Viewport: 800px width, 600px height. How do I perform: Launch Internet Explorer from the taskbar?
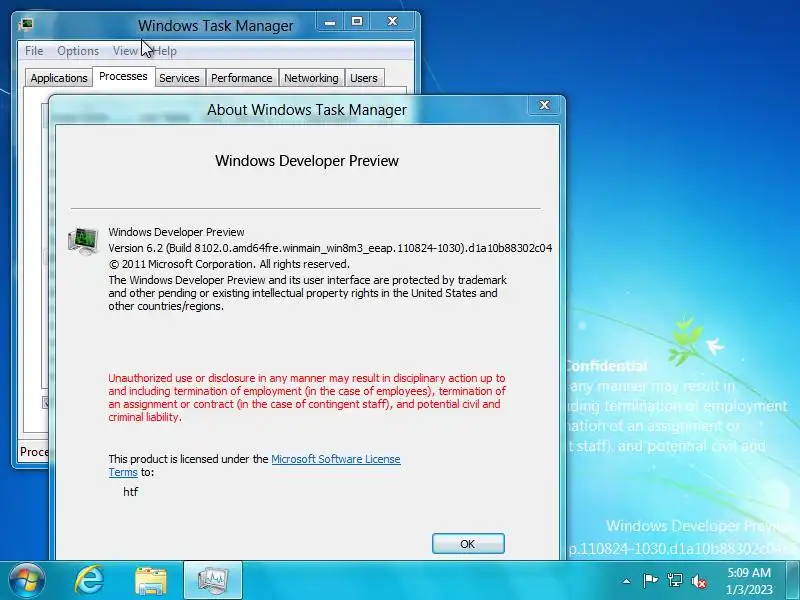tap(89, 580)
